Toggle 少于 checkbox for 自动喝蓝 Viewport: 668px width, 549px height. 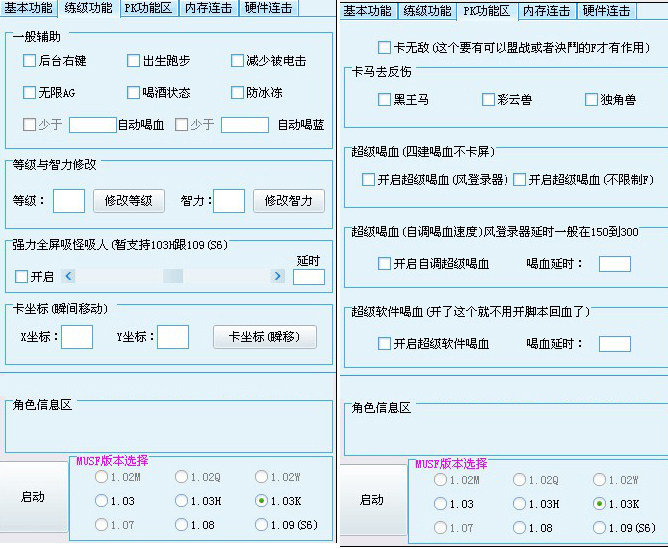click(181, 124)
